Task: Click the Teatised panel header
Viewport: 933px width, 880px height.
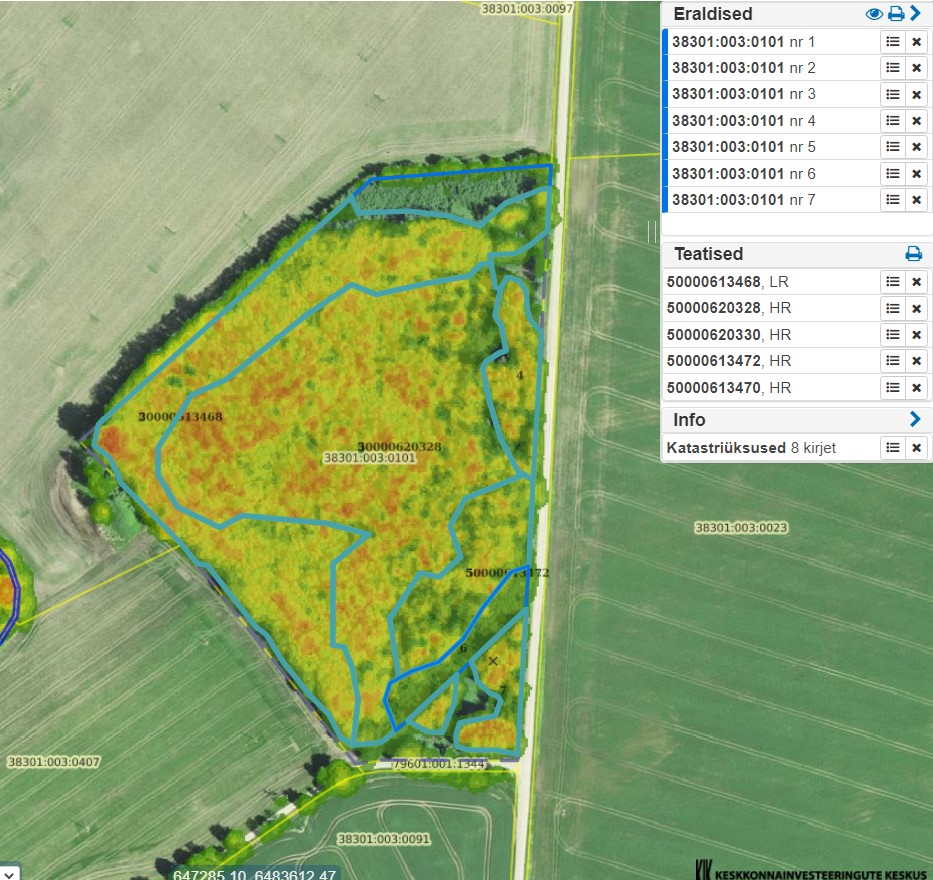Action: 708,254
